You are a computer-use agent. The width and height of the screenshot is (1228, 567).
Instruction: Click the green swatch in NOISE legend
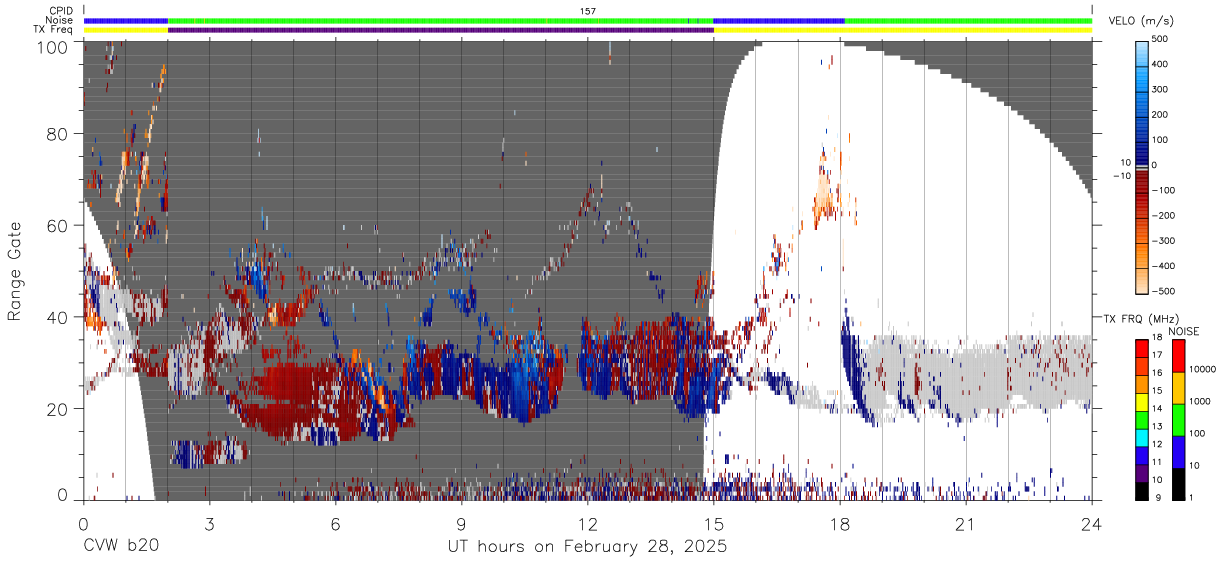[1180, 419]
